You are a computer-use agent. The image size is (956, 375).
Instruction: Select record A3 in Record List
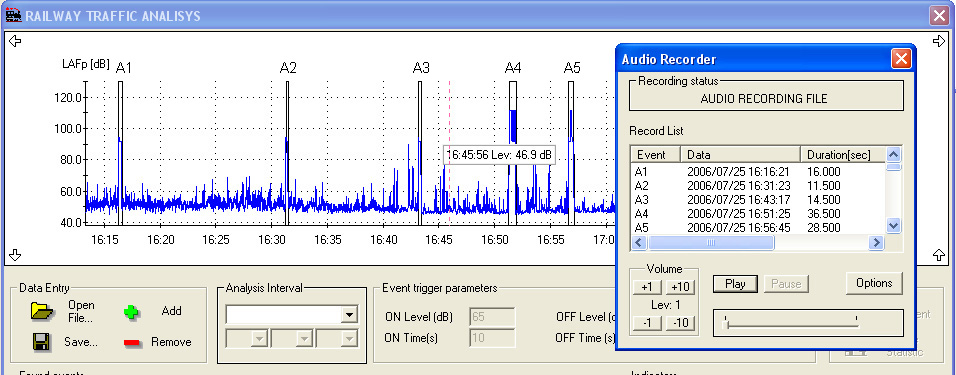(758, 200)
